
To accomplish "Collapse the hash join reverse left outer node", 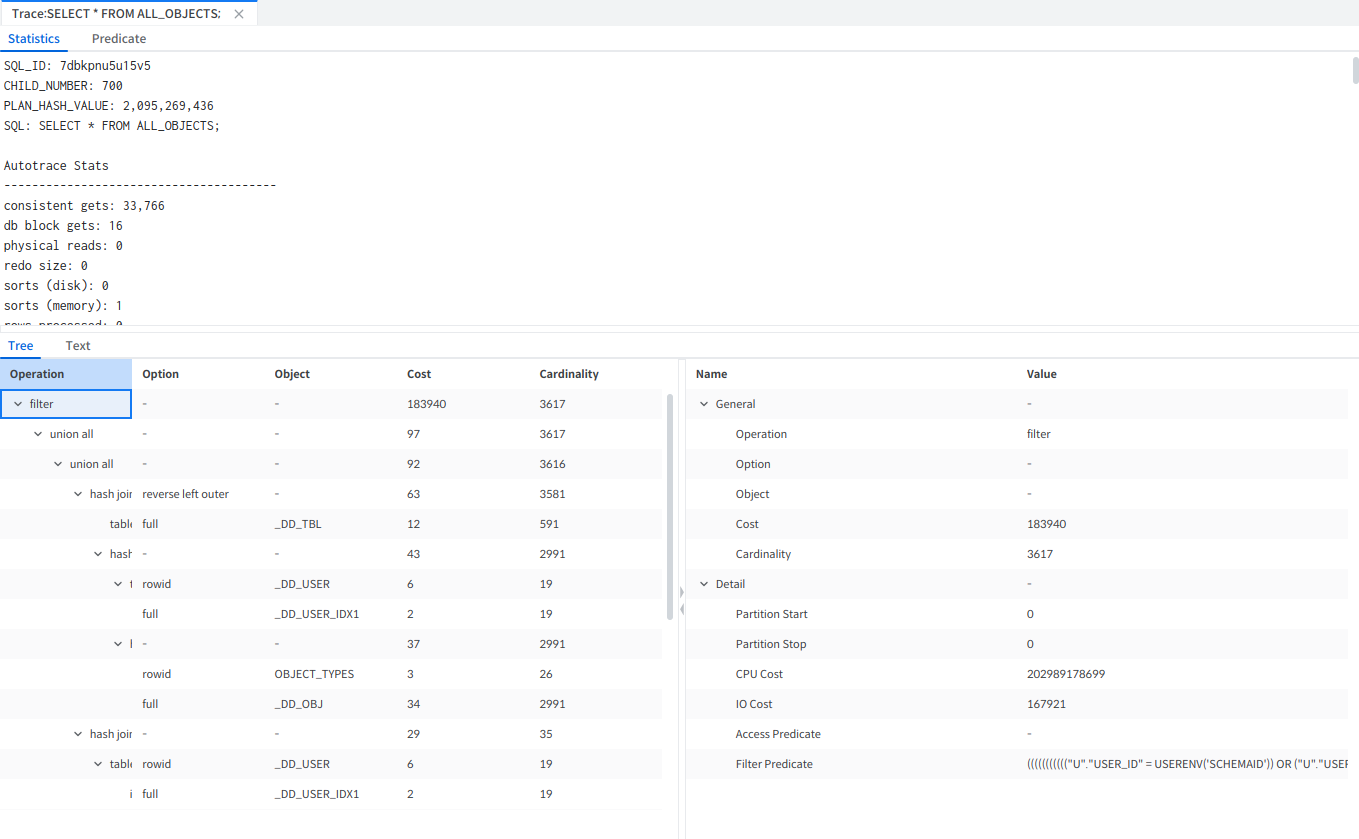I will click(x=78, y=494).
